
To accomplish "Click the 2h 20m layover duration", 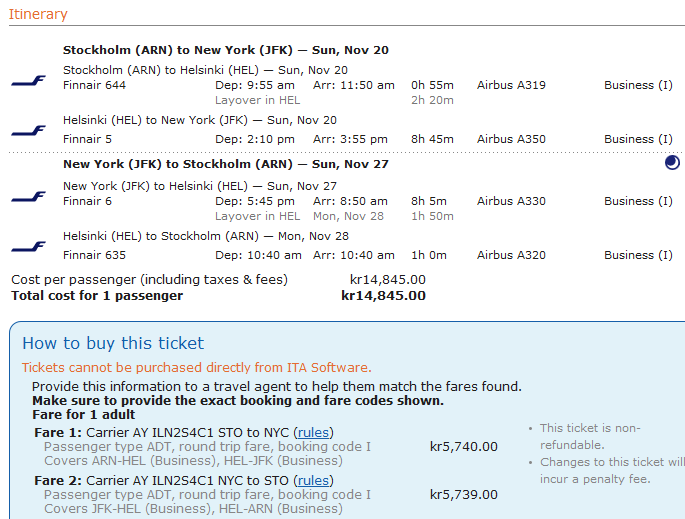I will pos(432,100).
